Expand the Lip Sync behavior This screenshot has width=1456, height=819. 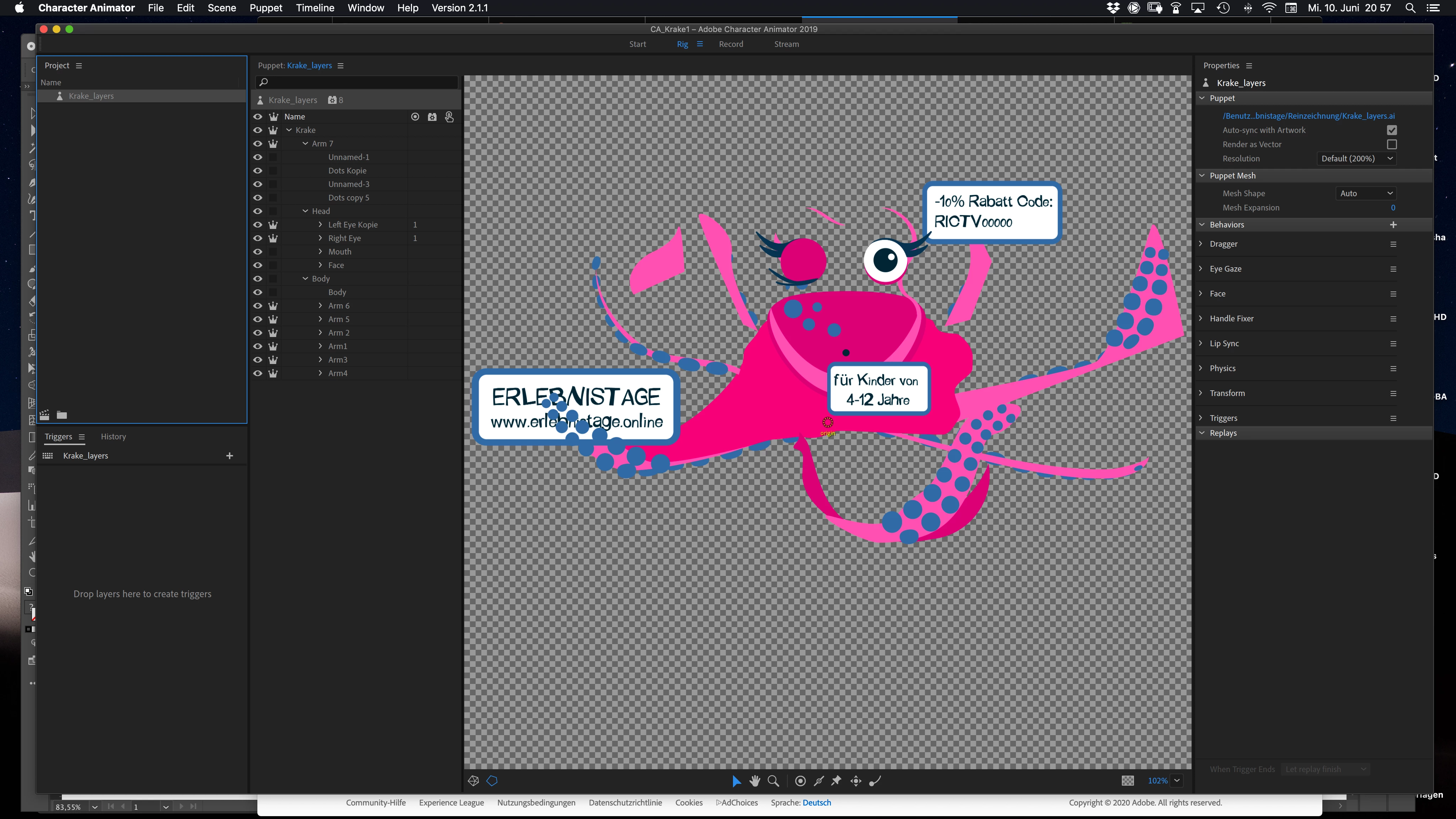[x=1201, y=343]
